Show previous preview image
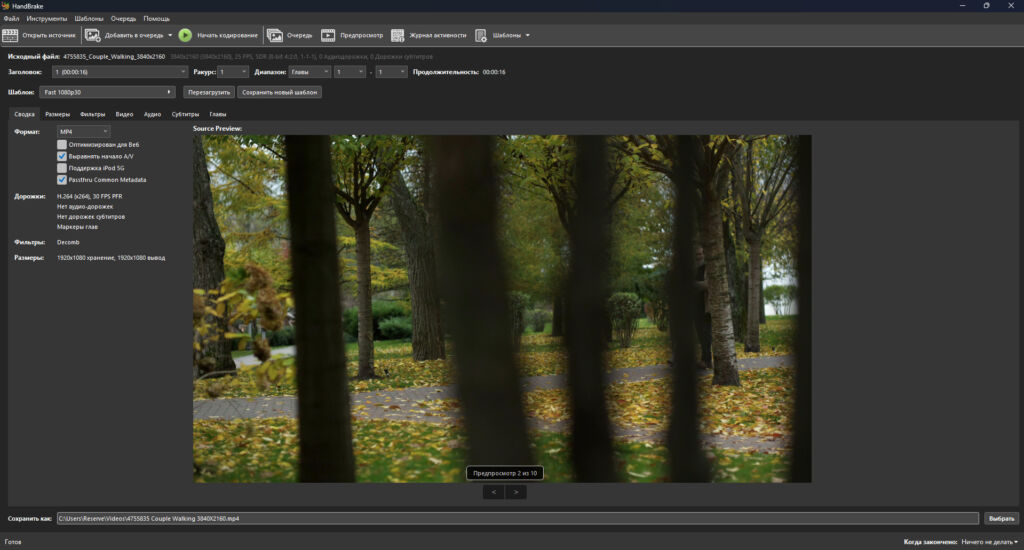Image resolution: width=1024 pixels, height=550 pixels. 494,492
